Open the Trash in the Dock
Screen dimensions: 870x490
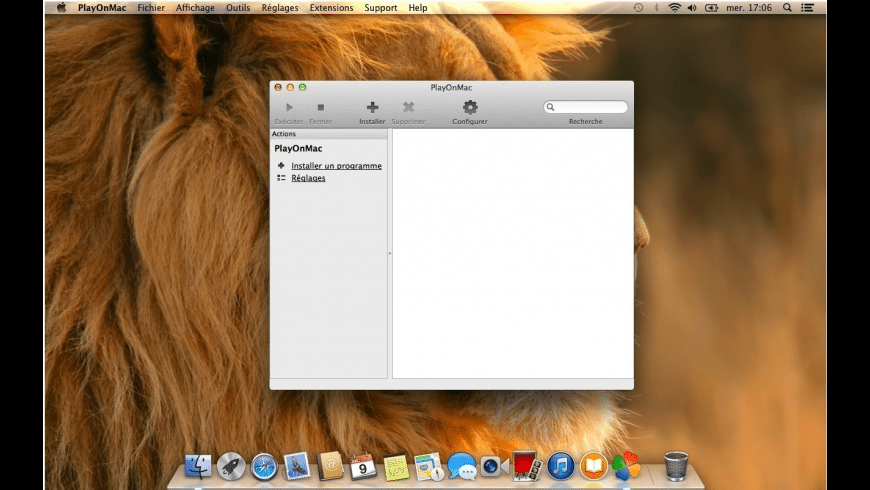click(676, 466)
